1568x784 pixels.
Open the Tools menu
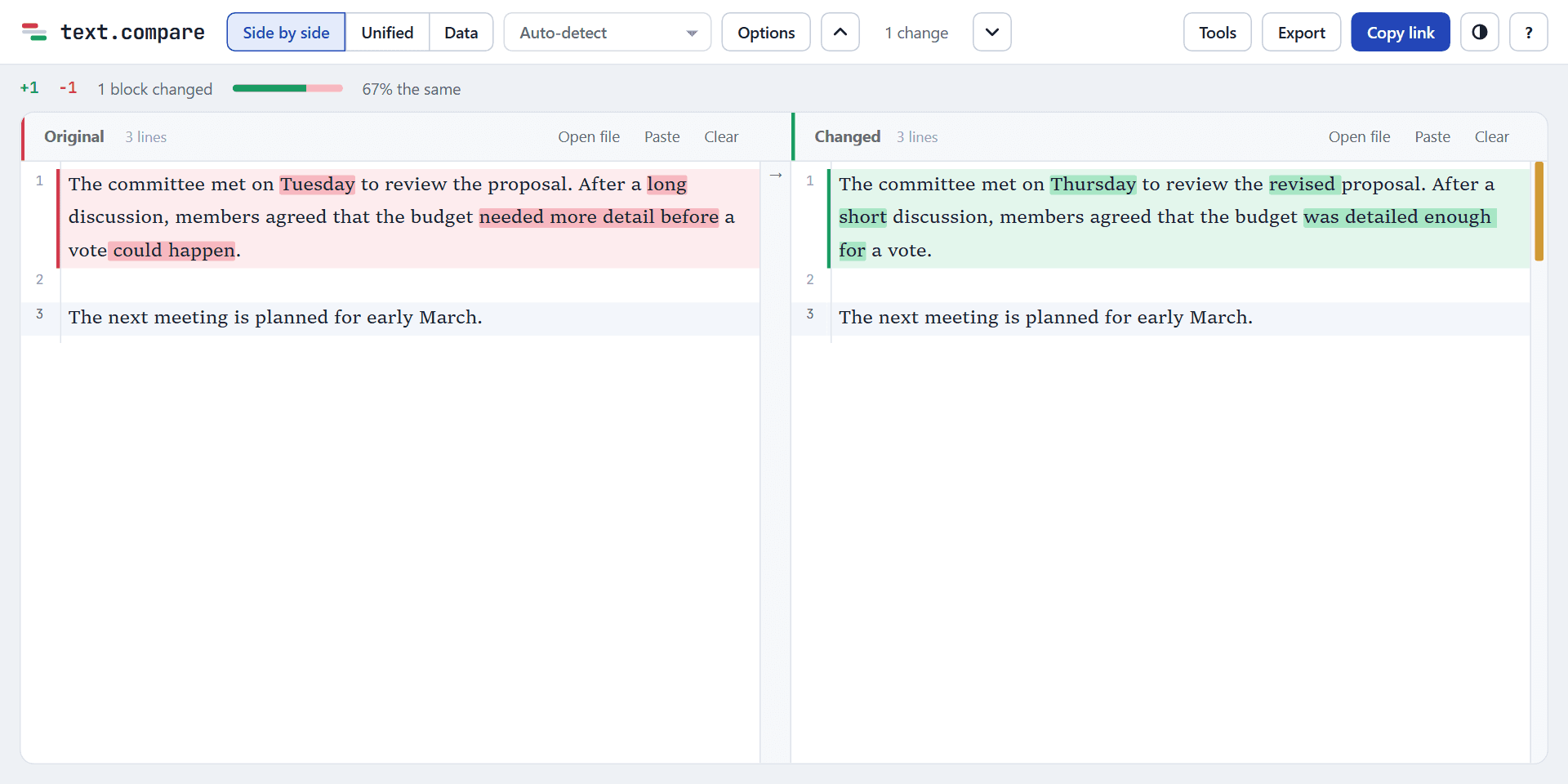[1218, 32]
